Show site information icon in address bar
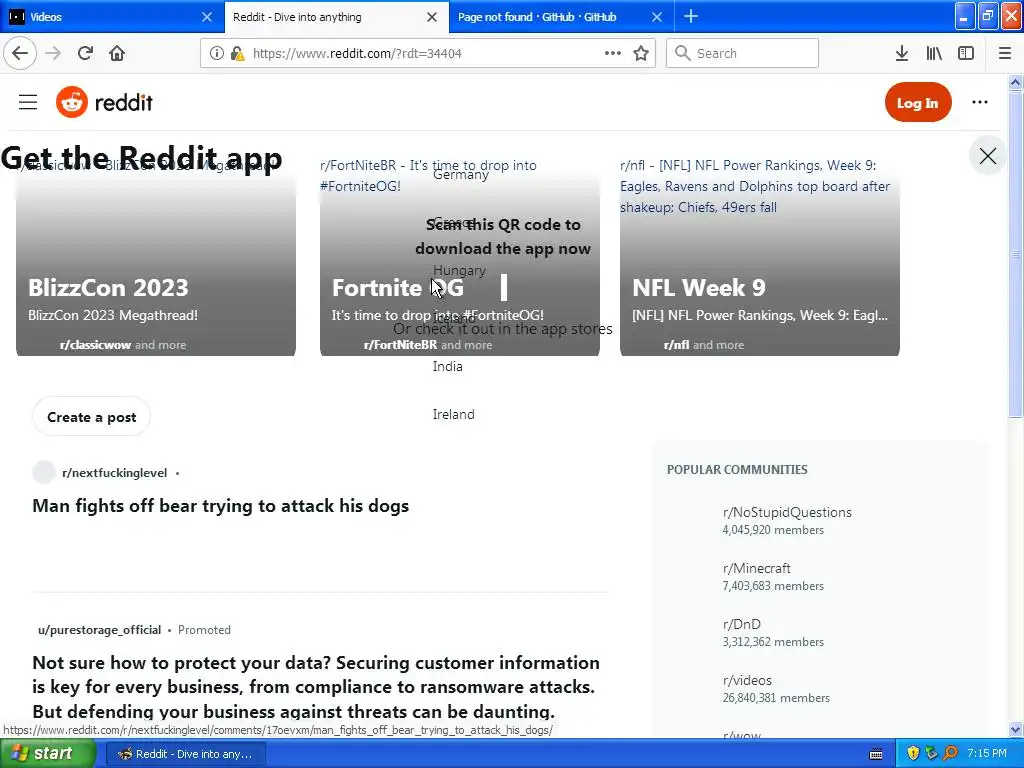The height and width of the screenshot is (768, 1024). [217, 53]
